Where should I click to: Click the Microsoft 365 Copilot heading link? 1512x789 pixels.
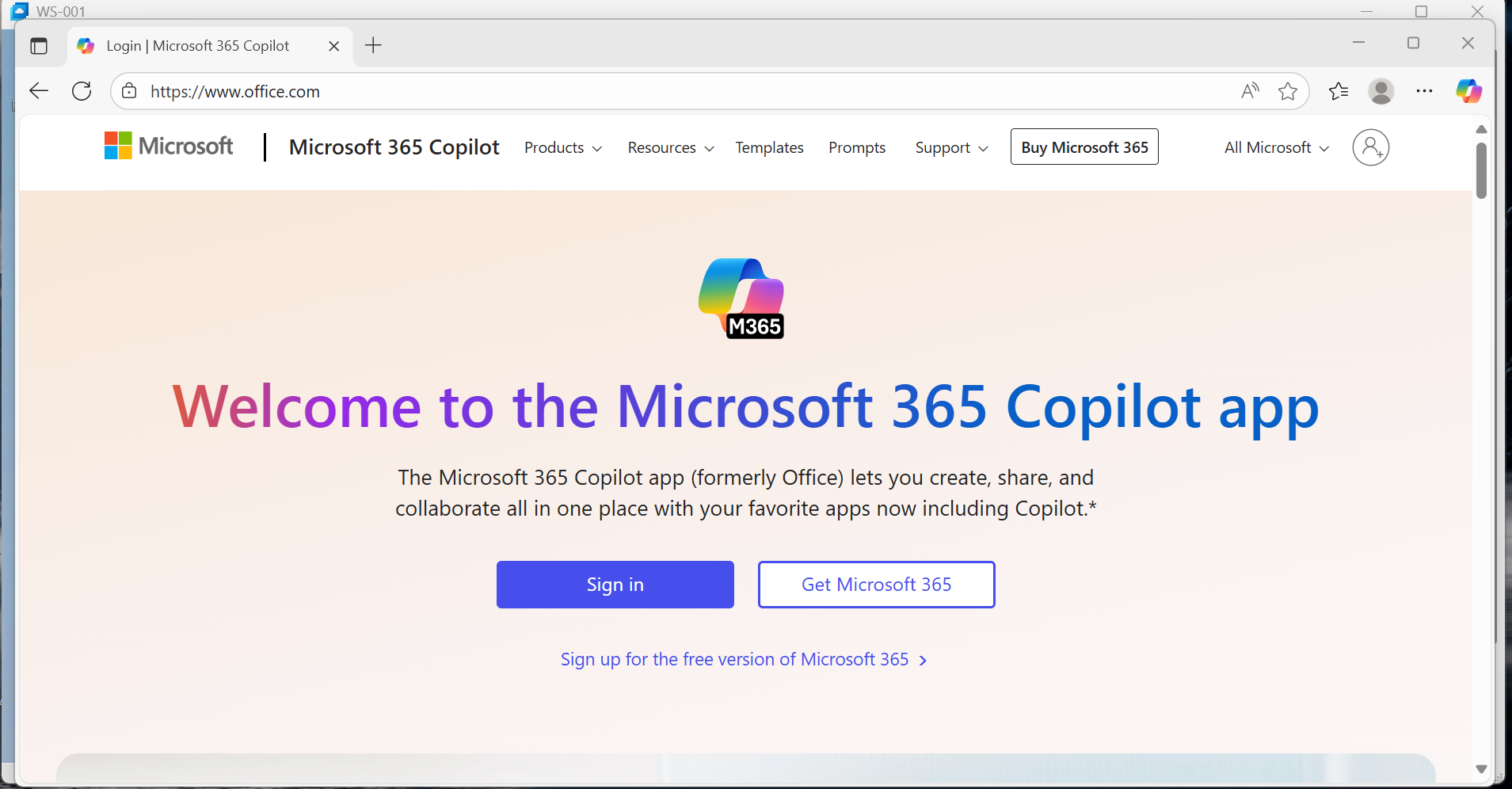click(x=394, y=147)
